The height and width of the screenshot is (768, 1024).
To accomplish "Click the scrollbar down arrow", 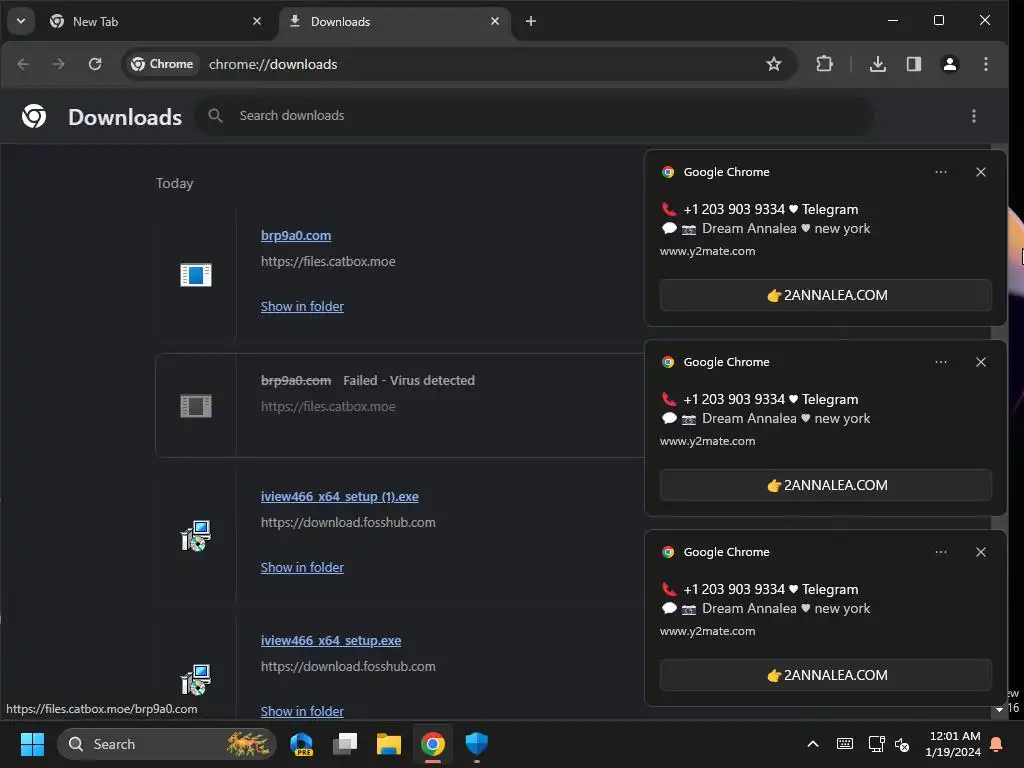I will pyautogui.click(x=999, y=710).
